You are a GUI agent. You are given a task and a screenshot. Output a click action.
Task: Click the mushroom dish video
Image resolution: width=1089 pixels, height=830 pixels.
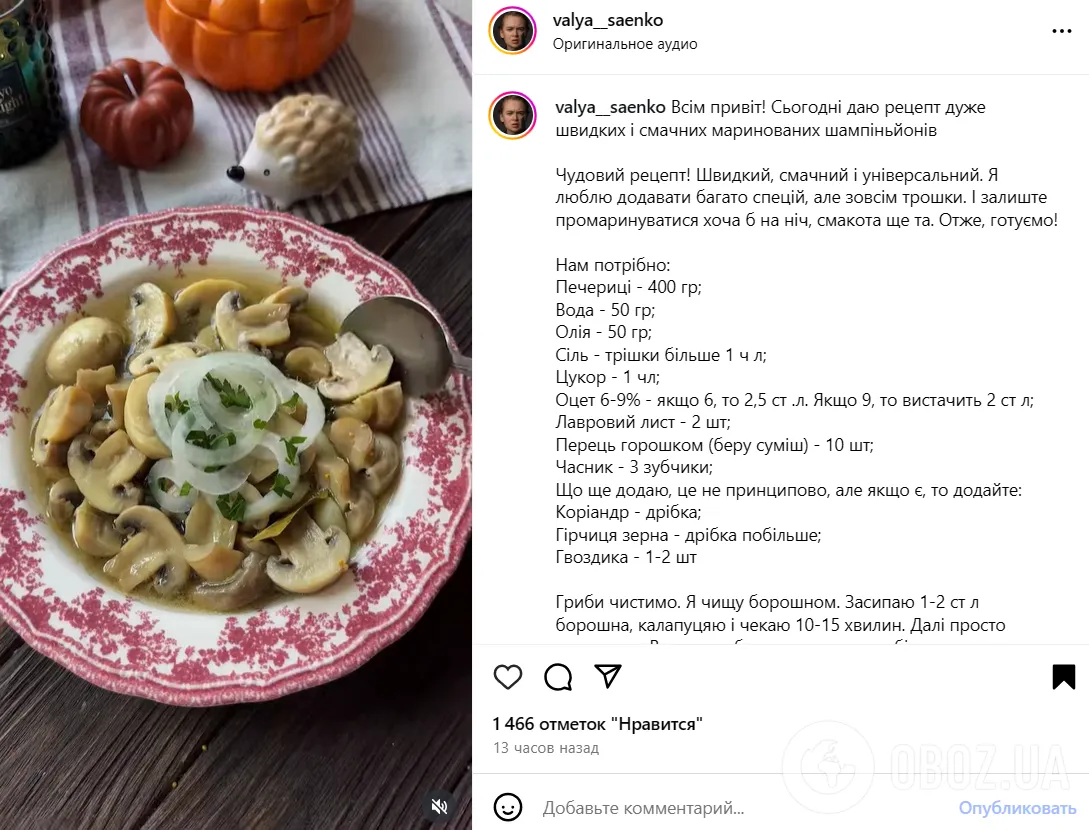(x=236, y=415)
